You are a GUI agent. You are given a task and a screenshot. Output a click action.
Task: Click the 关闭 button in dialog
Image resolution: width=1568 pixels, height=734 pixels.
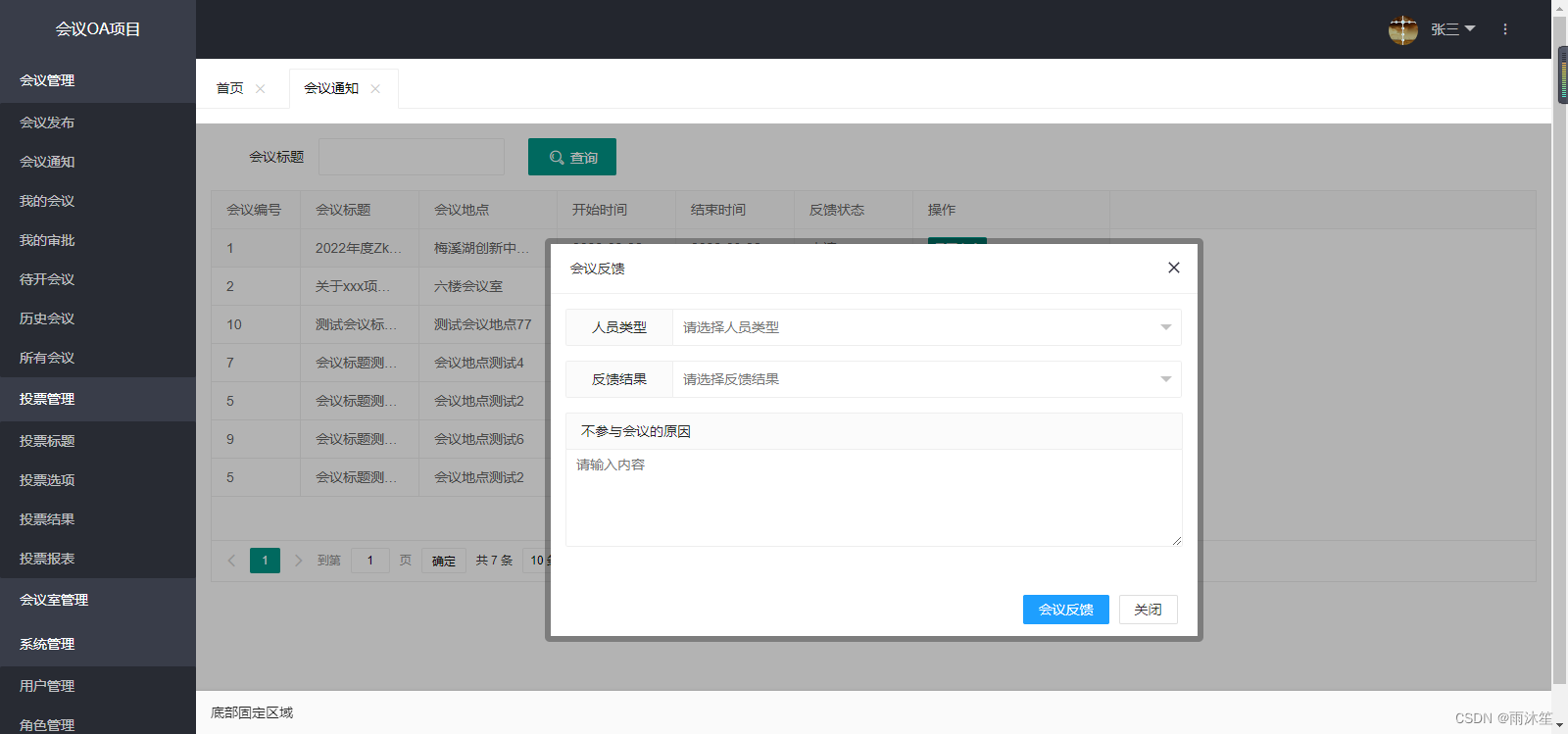[1149, 610]
